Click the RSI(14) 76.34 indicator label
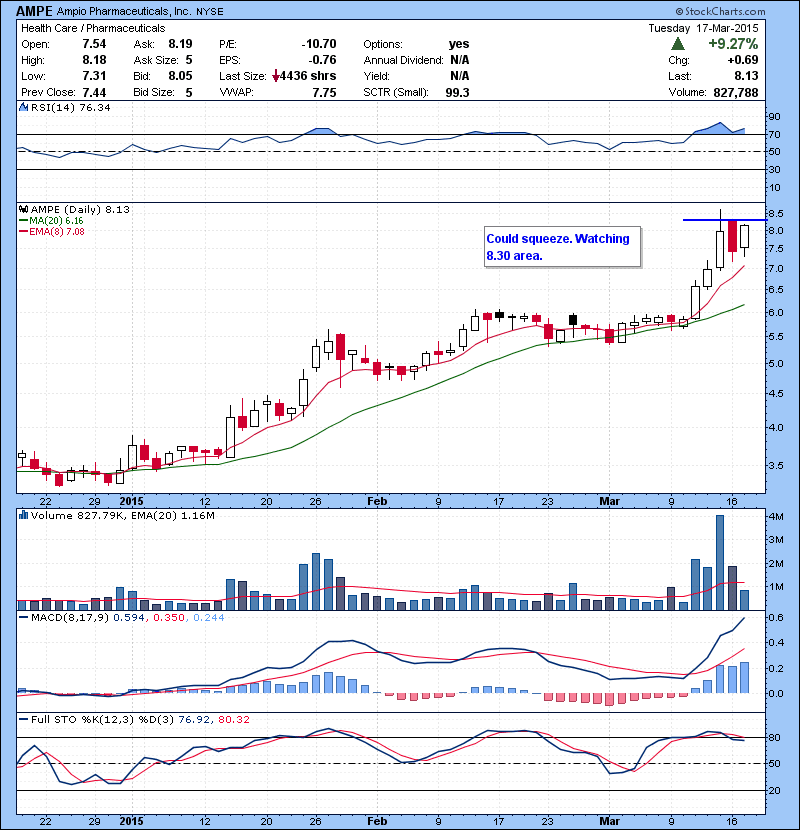Screen dimensions: 800x830 [x=70, y=107]
